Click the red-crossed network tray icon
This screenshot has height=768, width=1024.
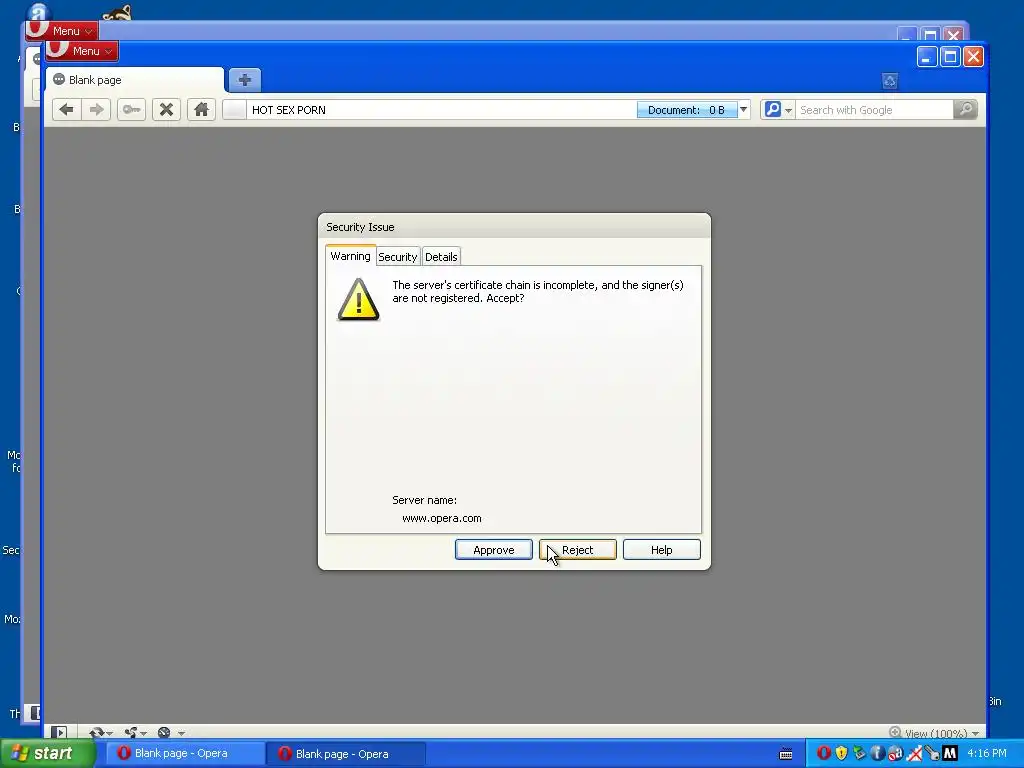914,753
